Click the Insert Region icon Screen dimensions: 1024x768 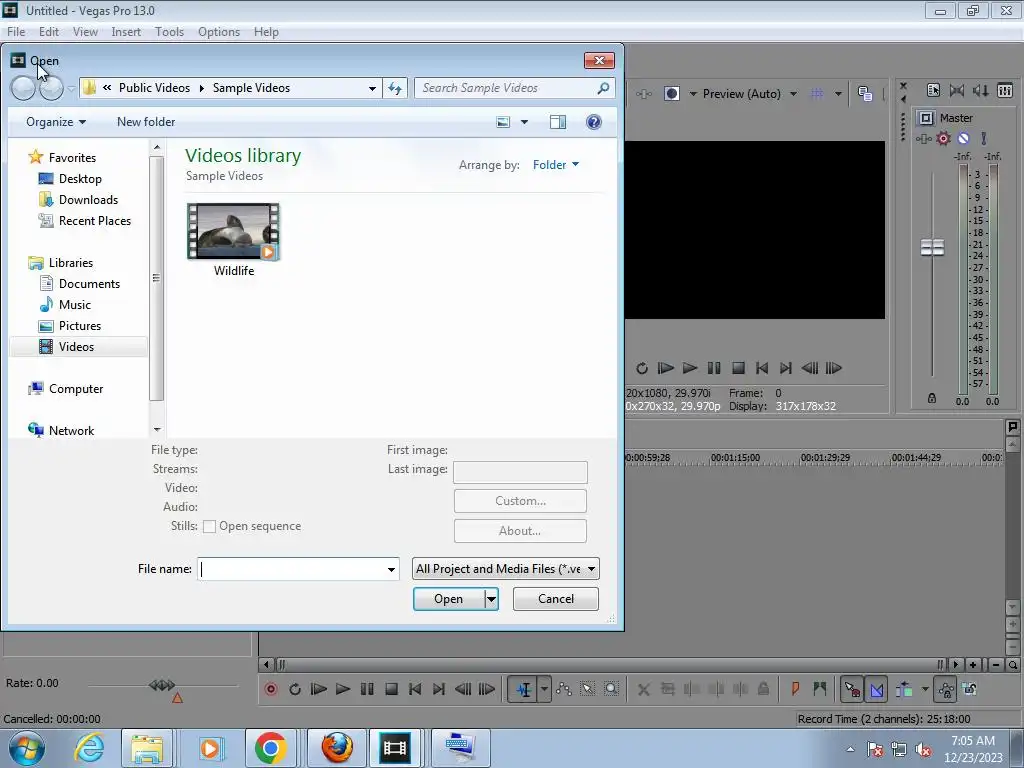pyautogui.click(x=820, y=689)
